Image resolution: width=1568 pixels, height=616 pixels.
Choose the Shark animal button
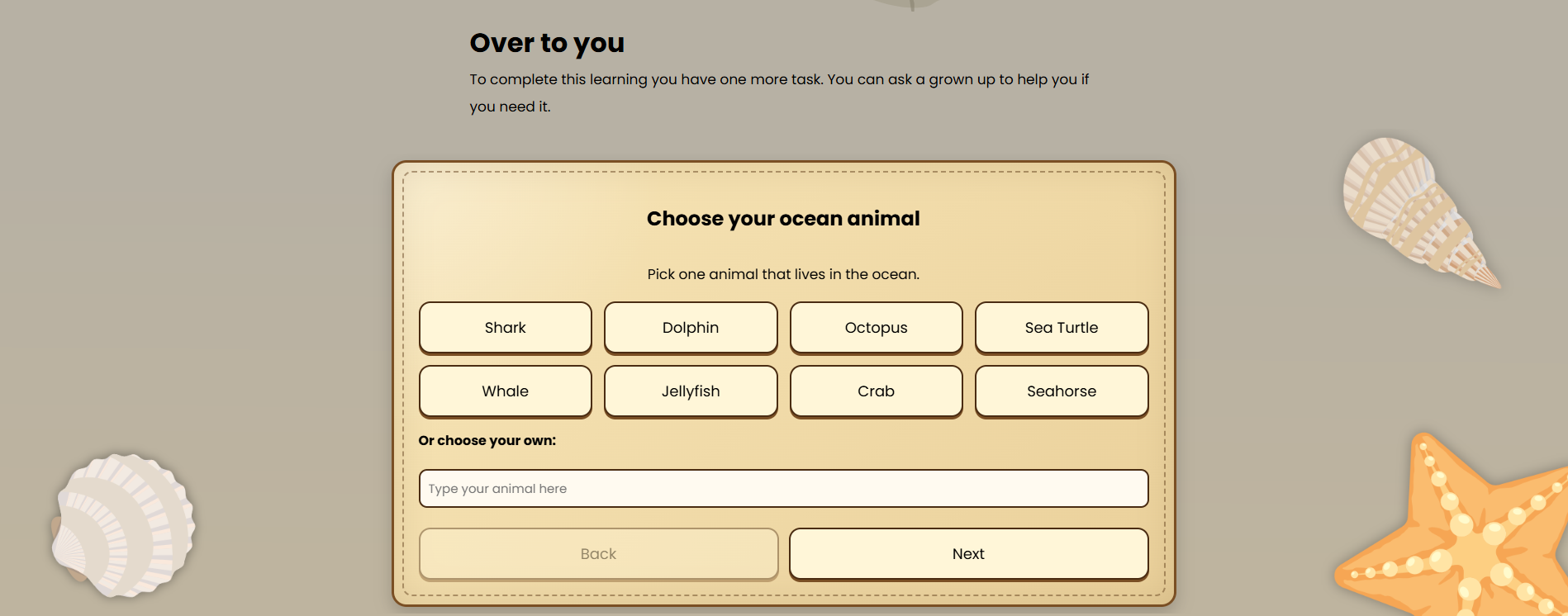(505, 328)
